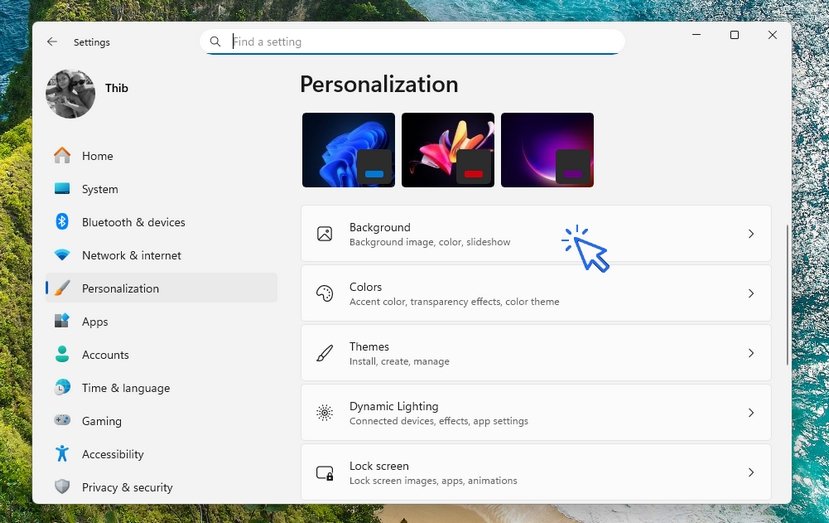
Task: Click the Gaming controller icon
Action: pyautogui.click(x=62, y=421)
